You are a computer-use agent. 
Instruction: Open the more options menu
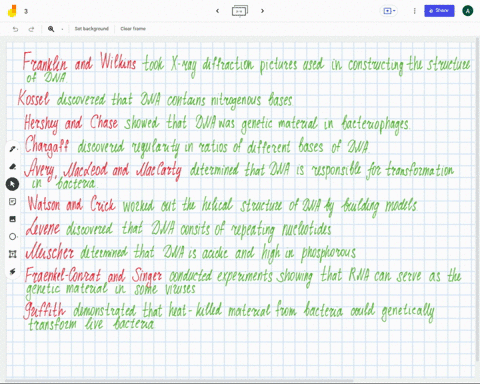tap(414, 11)
